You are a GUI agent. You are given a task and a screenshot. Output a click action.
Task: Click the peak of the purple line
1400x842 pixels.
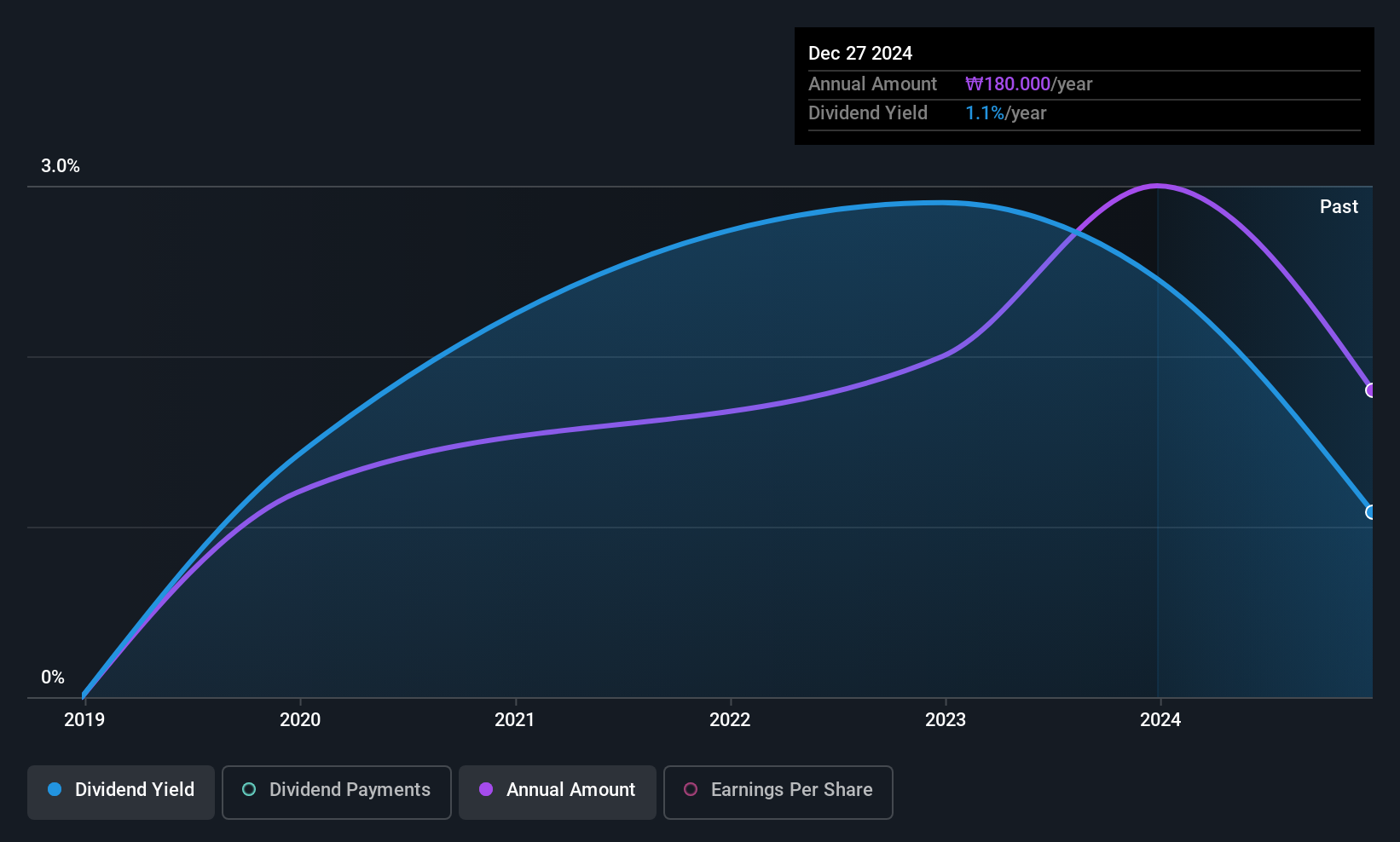(x=1158, y=186)
